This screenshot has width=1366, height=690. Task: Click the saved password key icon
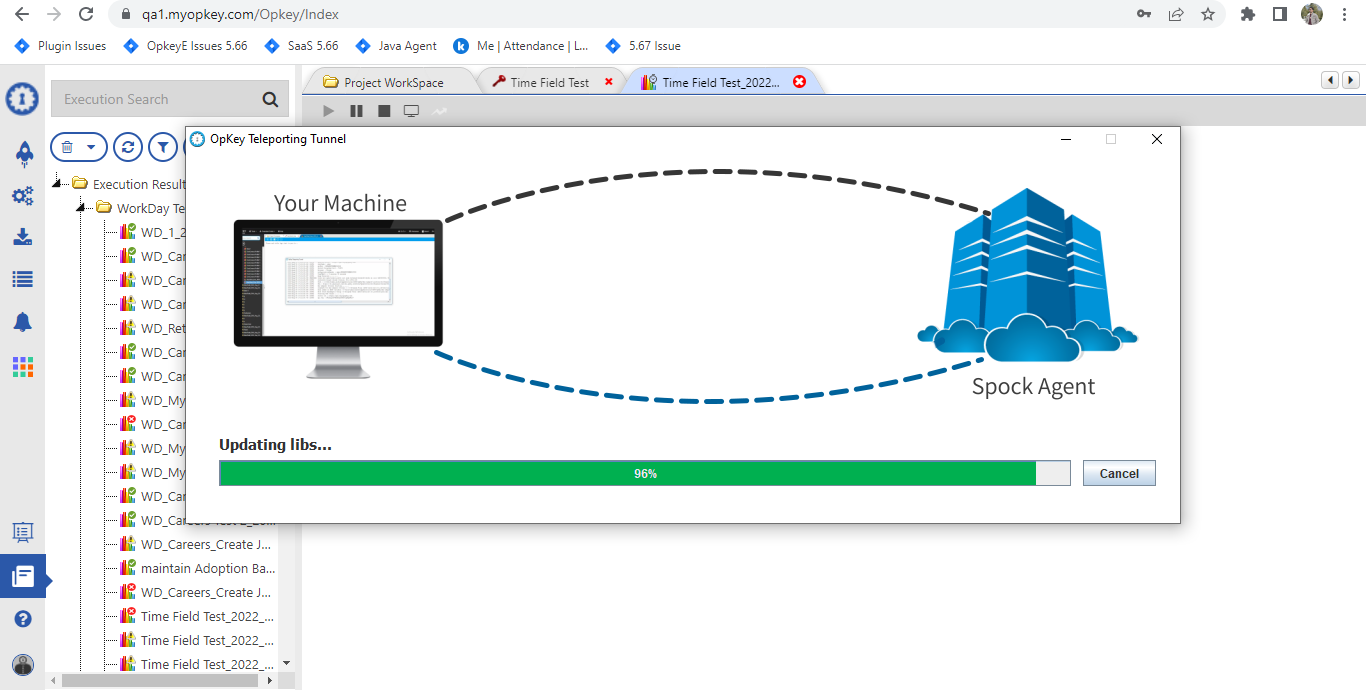tap(1144, 14)
